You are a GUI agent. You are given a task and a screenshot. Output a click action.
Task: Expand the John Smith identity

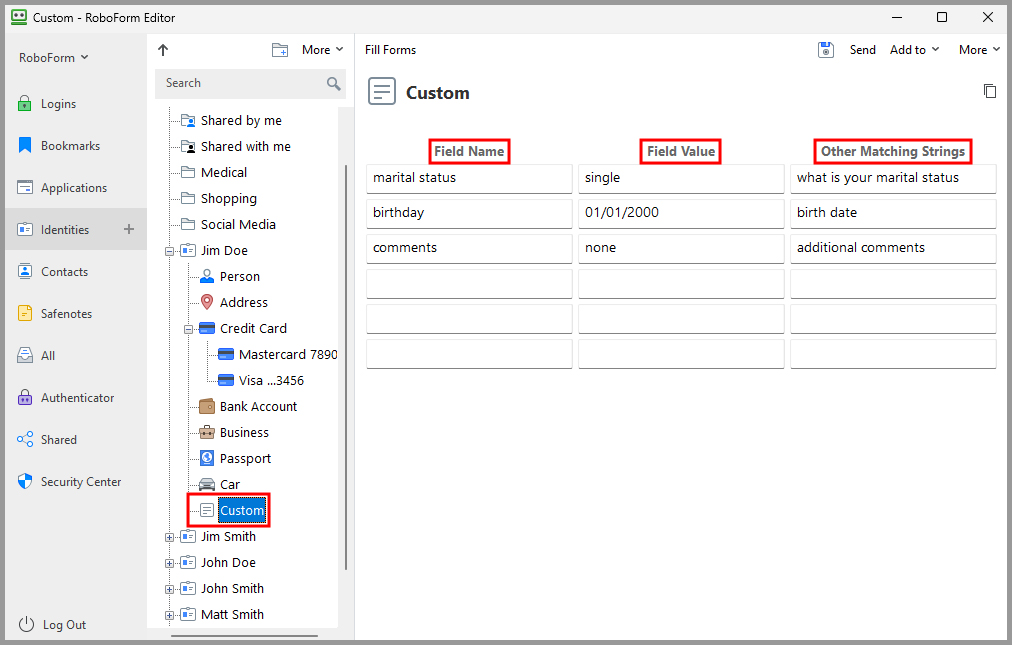click(x=169, y=589)
